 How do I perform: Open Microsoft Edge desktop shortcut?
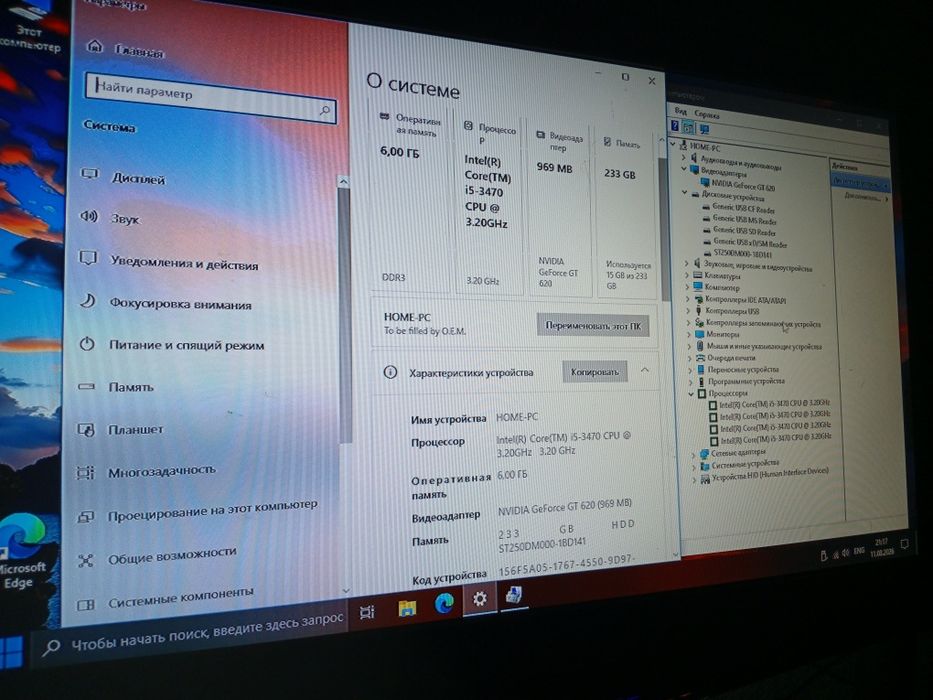23,551
